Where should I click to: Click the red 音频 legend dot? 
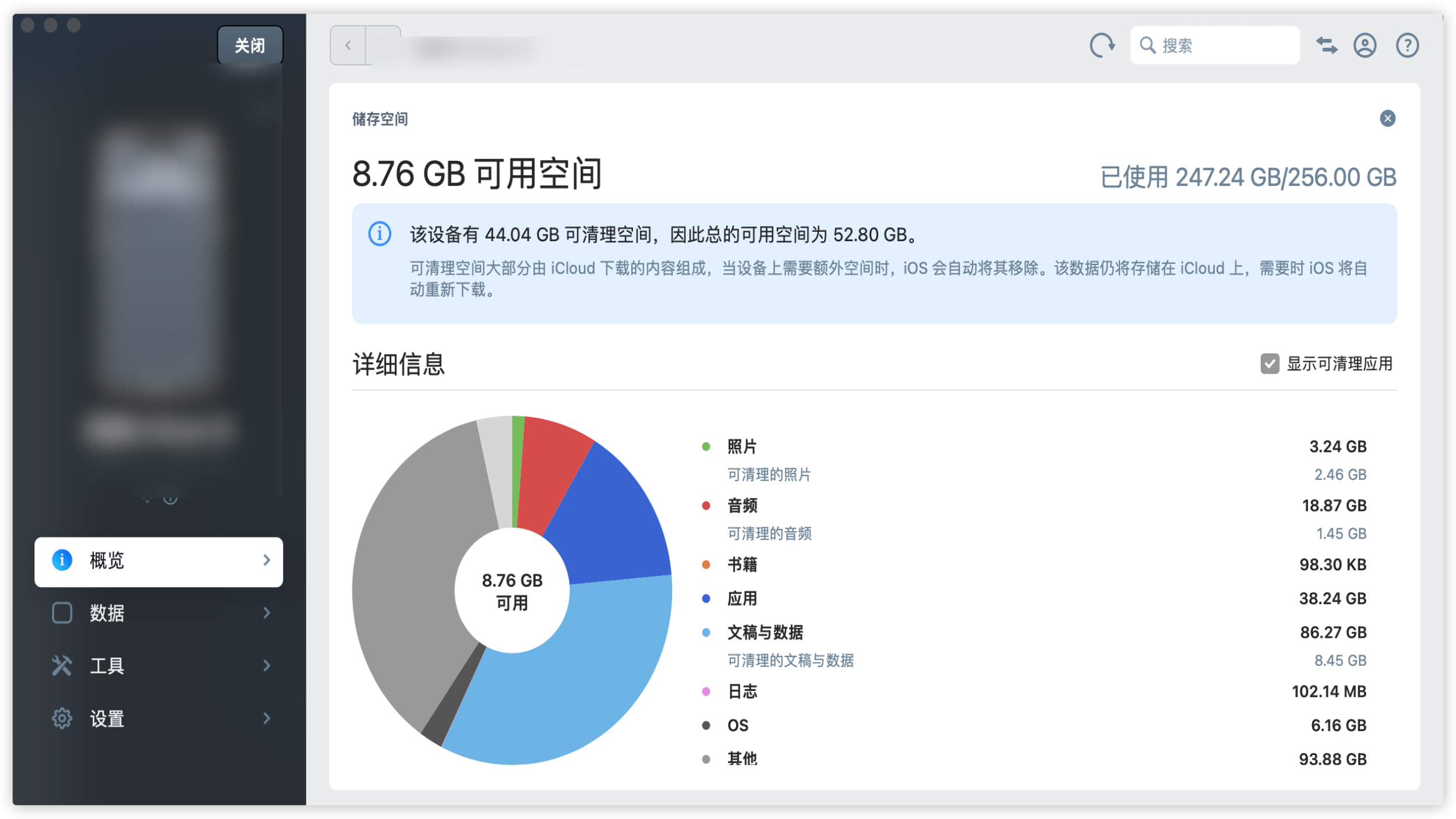point(706,506)
